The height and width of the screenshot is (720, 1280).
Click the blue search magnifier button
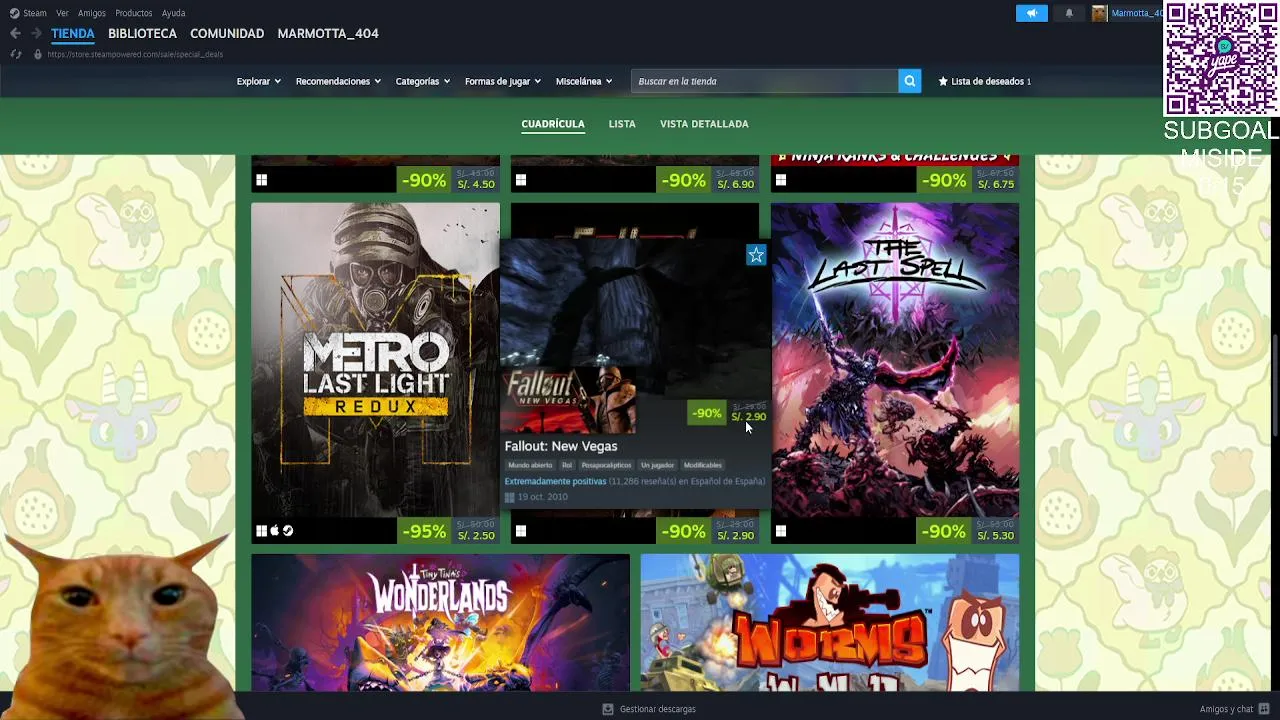(909, 81)
